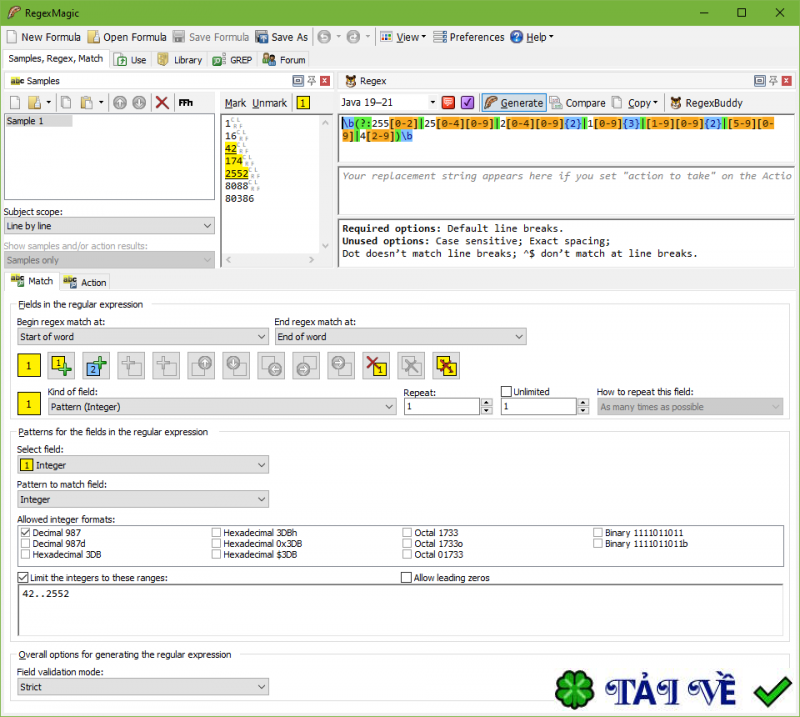This screenshot has height=717, width=800.
Task: Increase the first Repeat value with spinner up
Action: 486,403
